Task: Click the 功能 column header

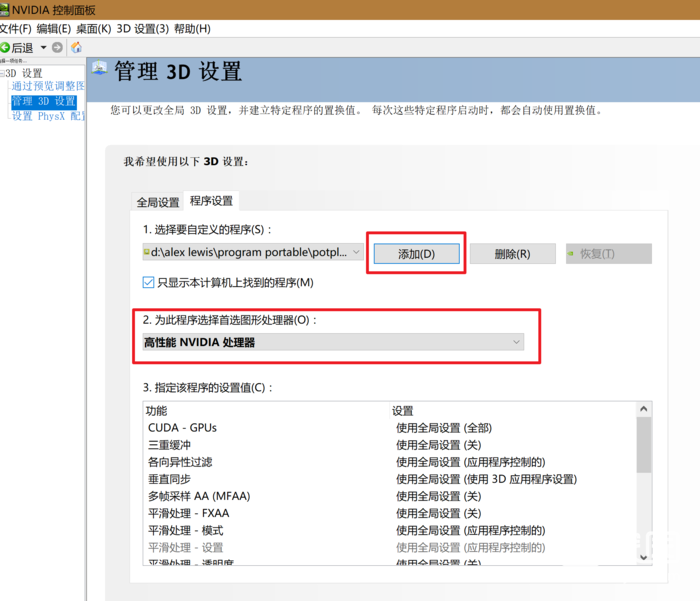Action: click(x=156, y=411)
